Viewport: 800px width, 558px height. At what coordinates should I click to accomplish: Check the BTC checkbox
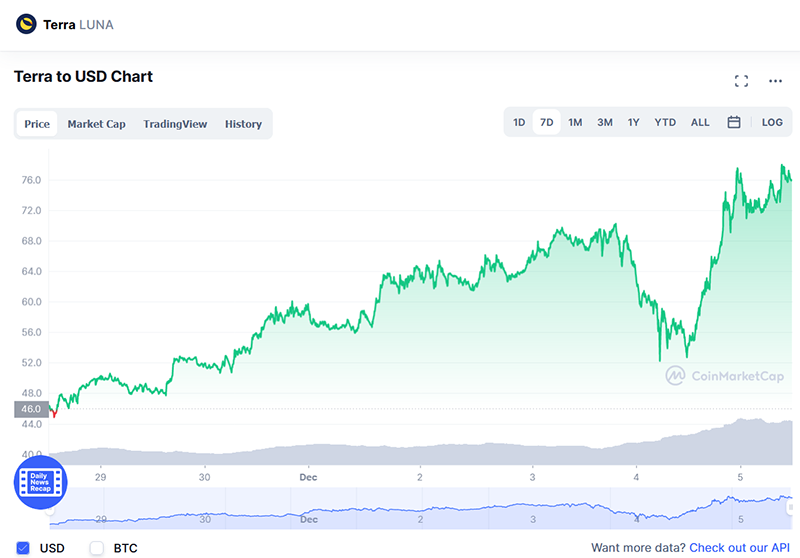96,548
